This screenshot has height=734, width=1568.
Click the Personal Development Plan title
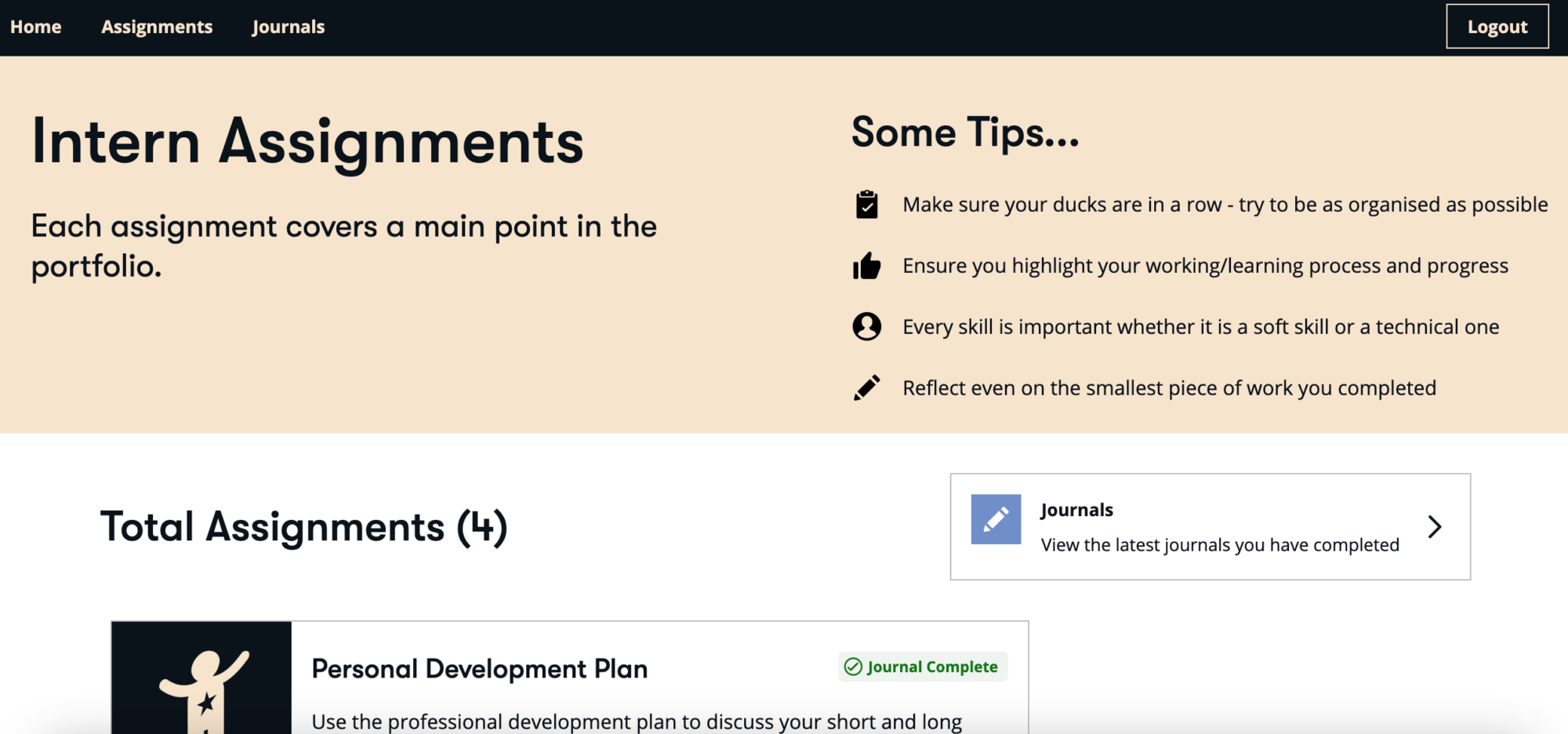click(480, 669)
